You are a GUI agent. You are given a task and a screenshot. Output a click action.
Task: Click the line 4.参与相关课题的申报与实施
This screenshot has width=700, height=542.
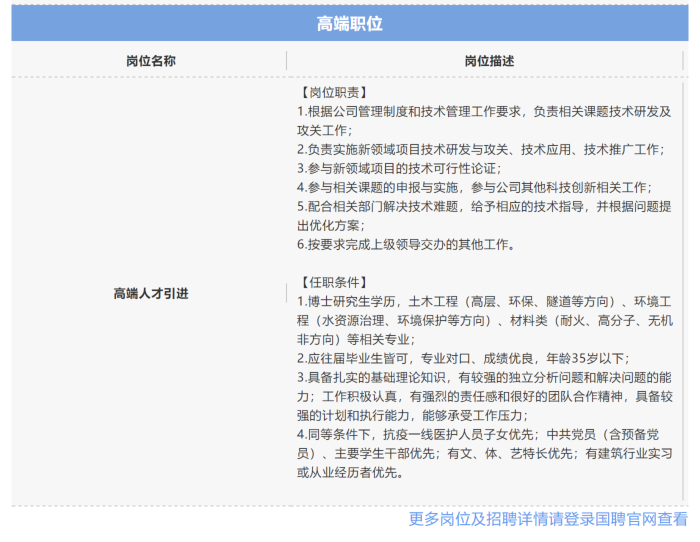pos(474,188)
